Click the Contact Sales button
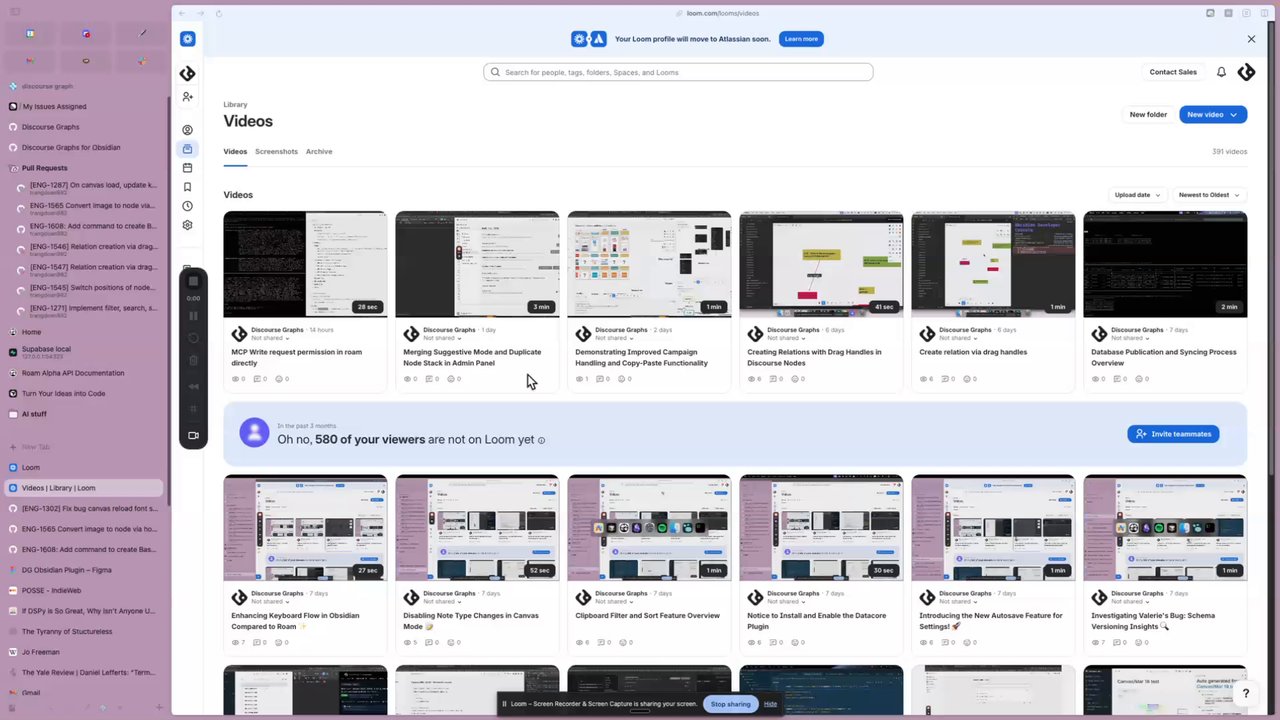The height and width of the screenshot is (720, 1280). point(1173,72)
